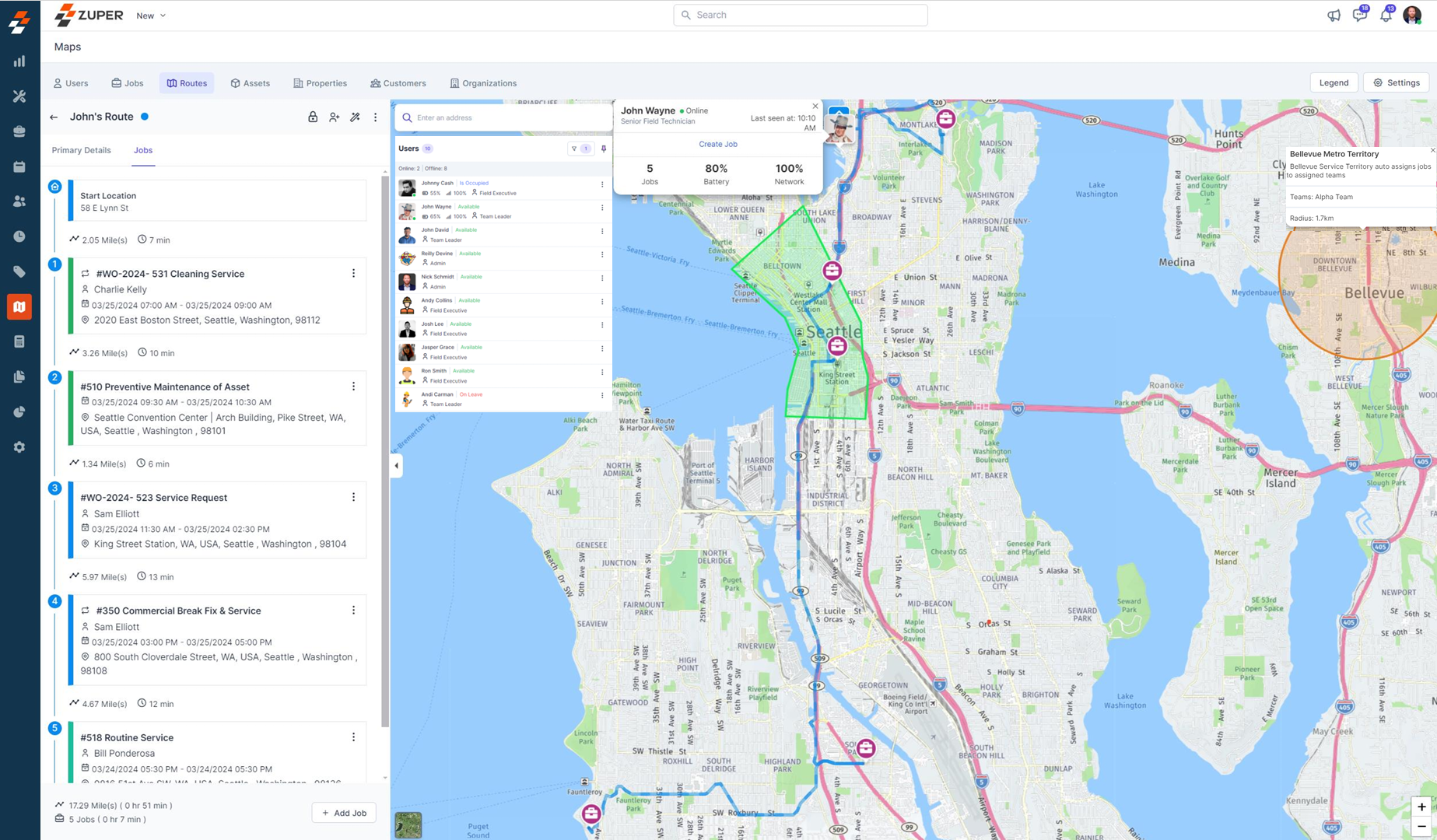This screenshot has height=840, width=1437.
Task: Open the Customers tab in Maps
Action: click(398, 82)
